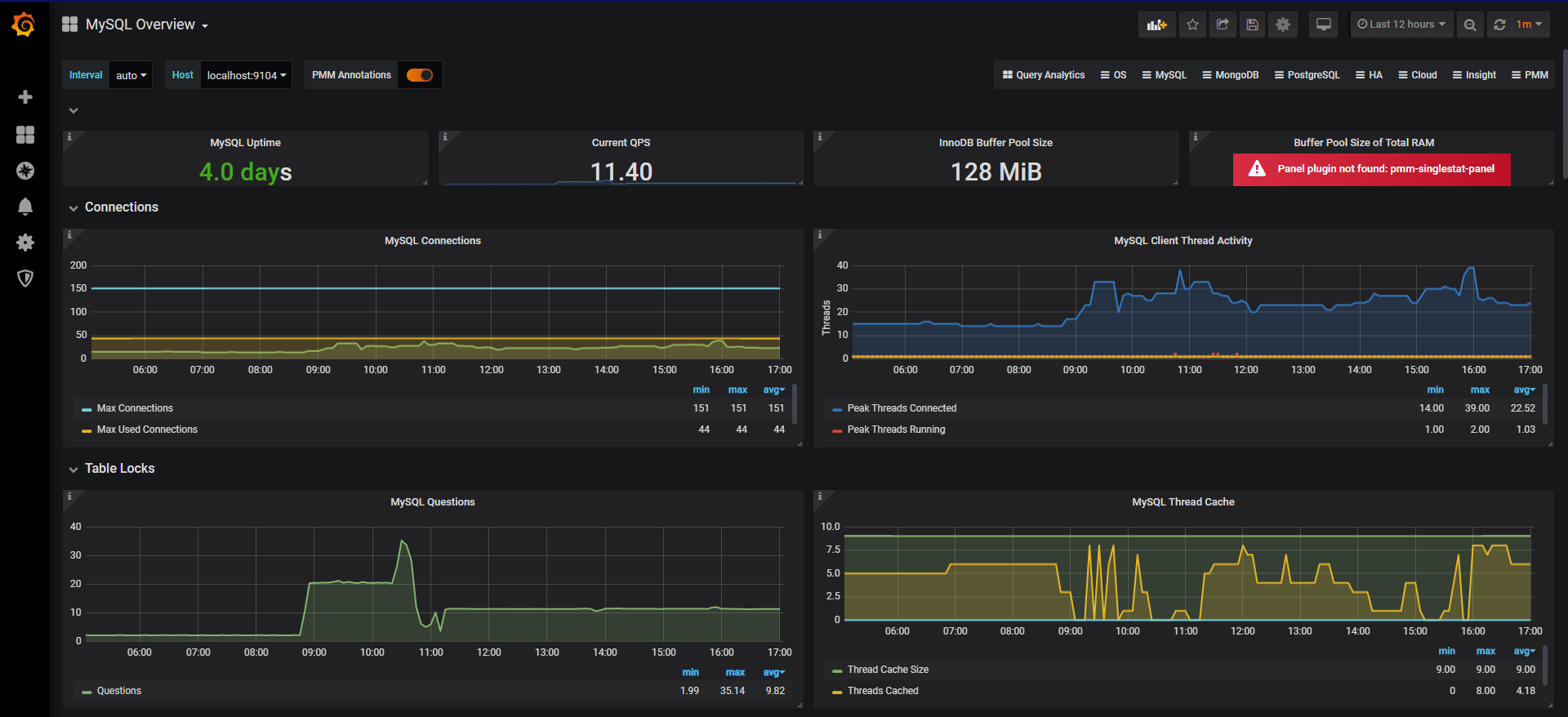Toggle Max Connections series in legend
The height and width of the screenshot is (717, 1568).
(x=135, y=408)
